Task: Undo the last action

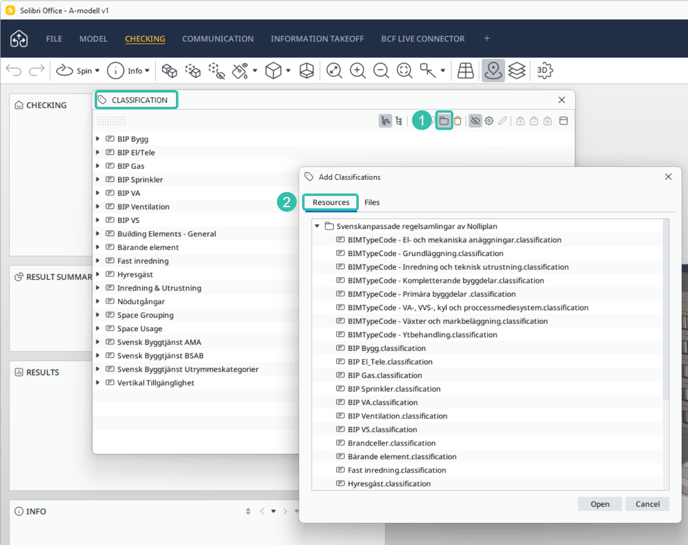Action: click(14, 70)
